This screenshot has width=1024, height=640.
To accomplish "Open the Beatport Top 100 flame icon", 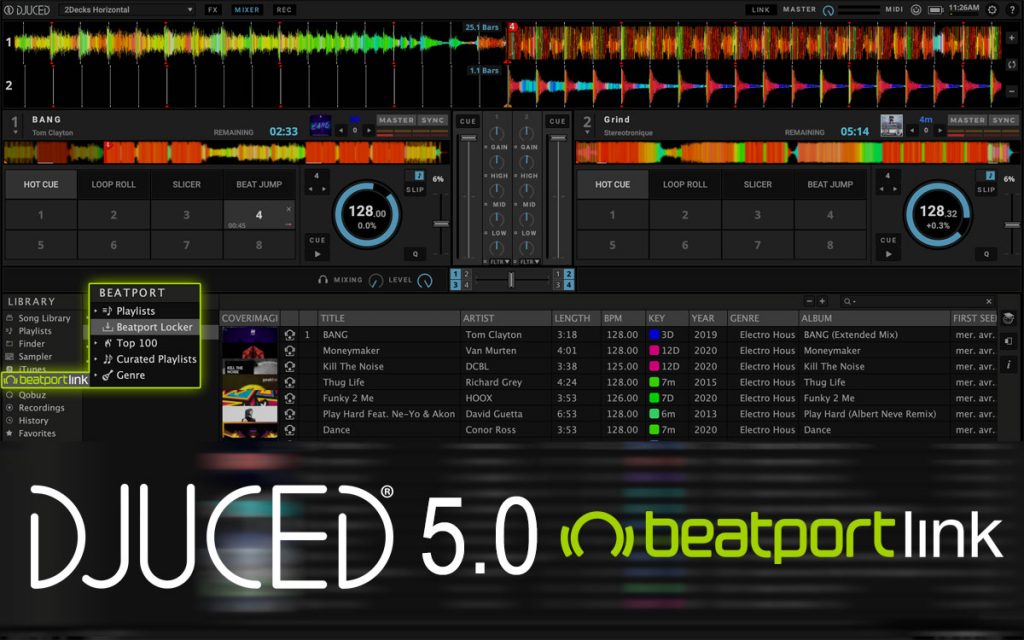I will (108, 344).
